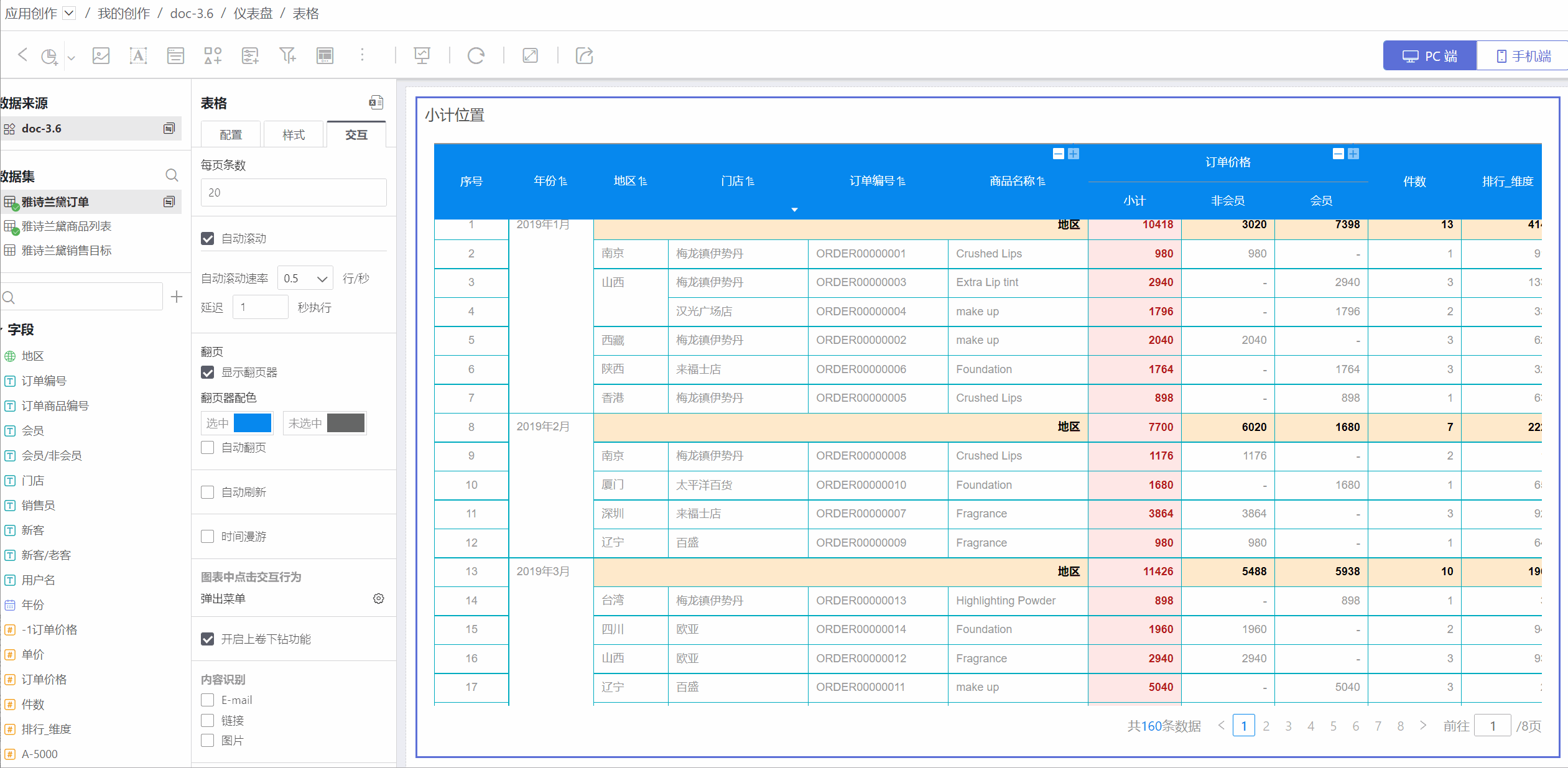Screen dimensions: 1568x768
Task: Switch to the 配置 tab
Action: pyautogui.click(x=231, y=135)
